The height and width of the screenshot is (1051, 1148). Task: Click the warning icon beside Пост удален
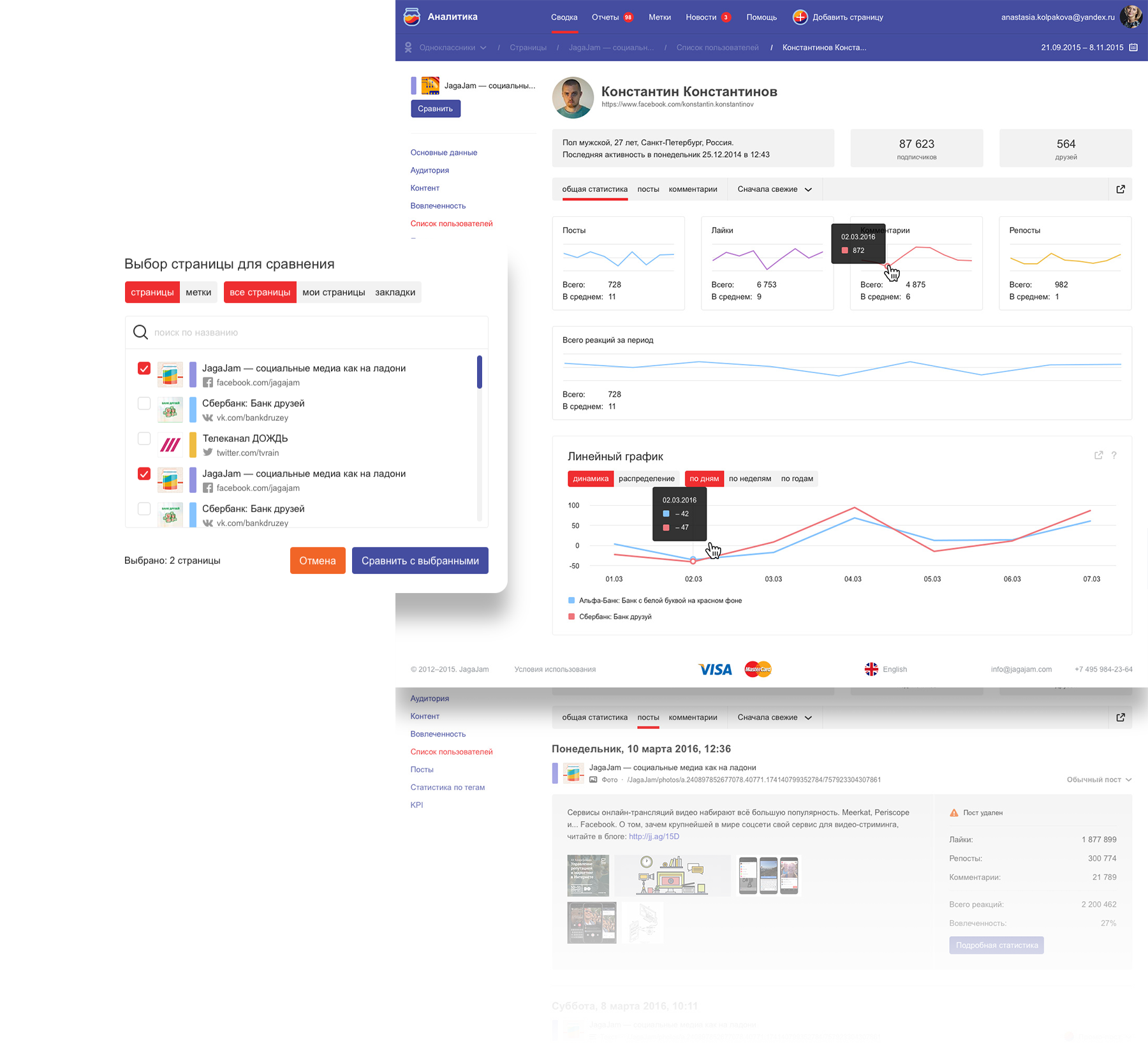(954, 813)
